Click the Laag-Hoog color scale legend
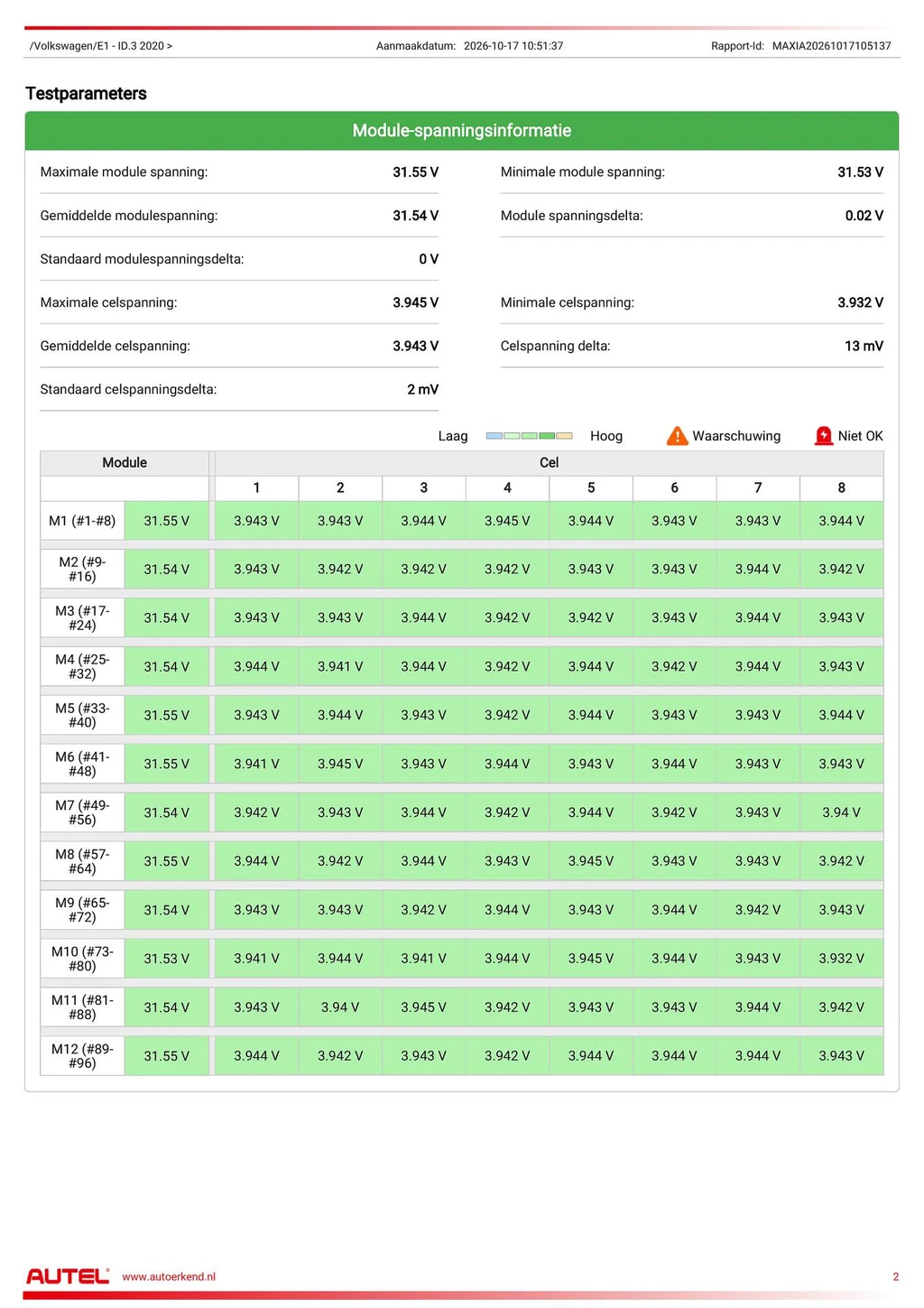924x1308 pixels. coord(529,436)
